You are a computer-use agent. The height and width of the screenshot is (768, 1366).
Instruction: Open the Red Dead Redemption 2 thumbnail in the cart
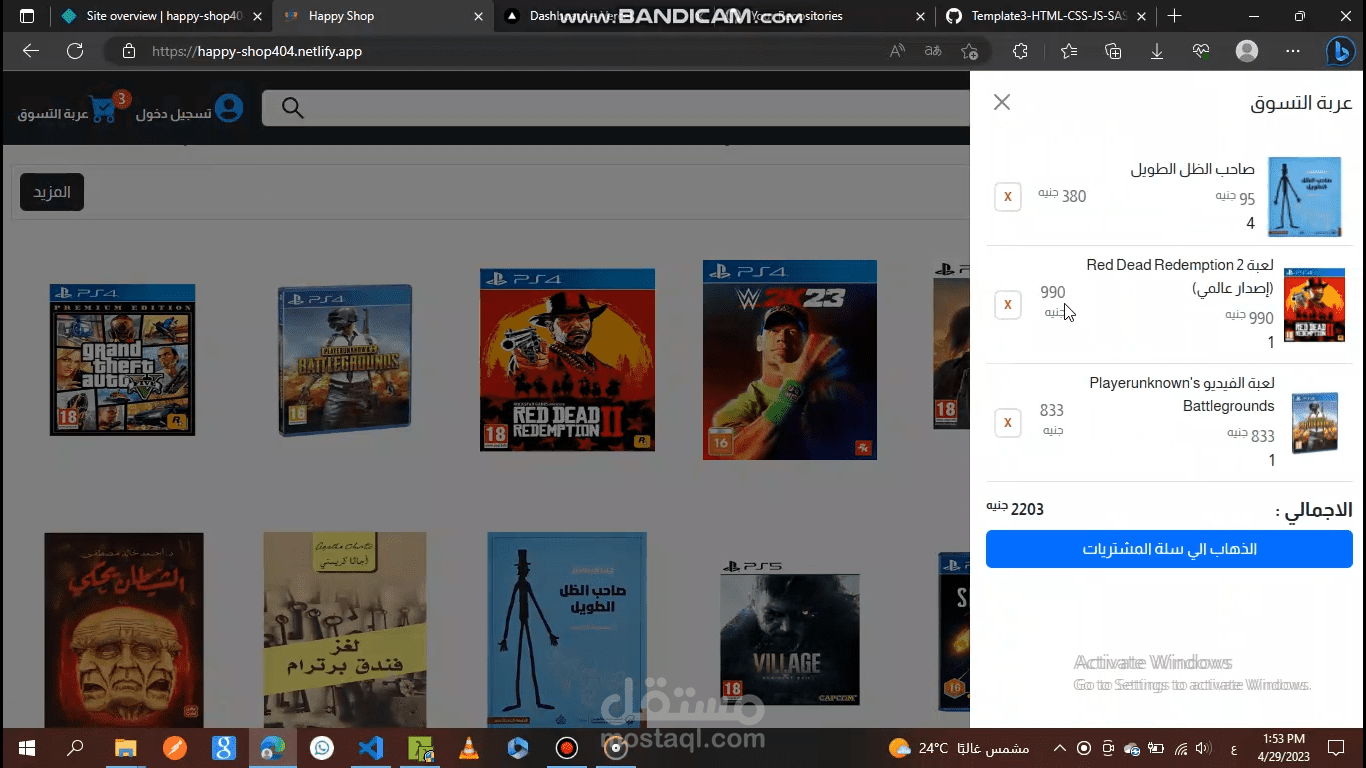(x=1314, y=305)
